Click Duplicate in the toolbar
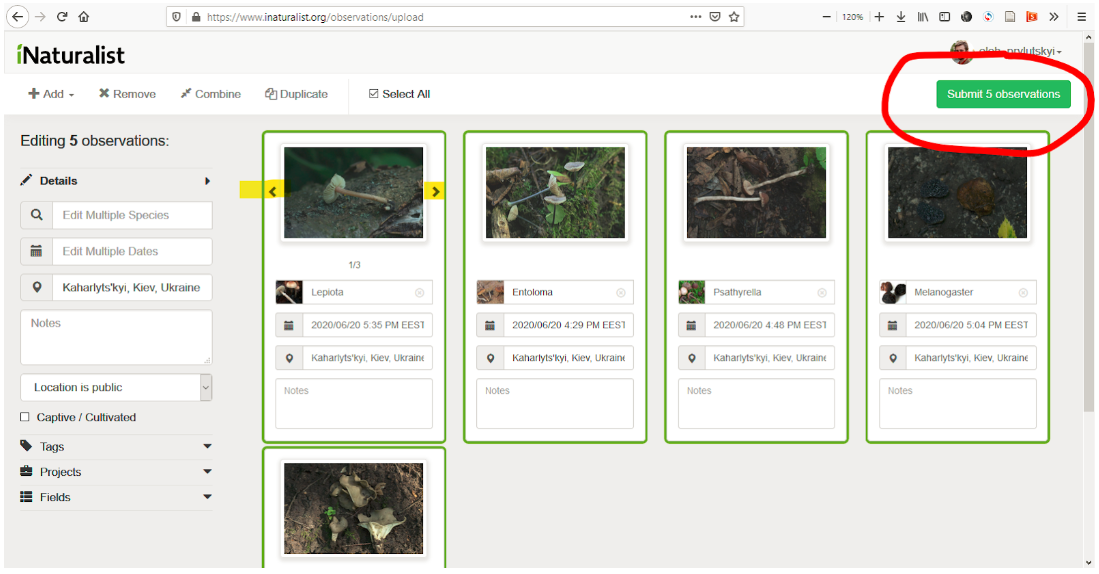The height and width of the screenshot is (574, 1099). tap(296, 94)
